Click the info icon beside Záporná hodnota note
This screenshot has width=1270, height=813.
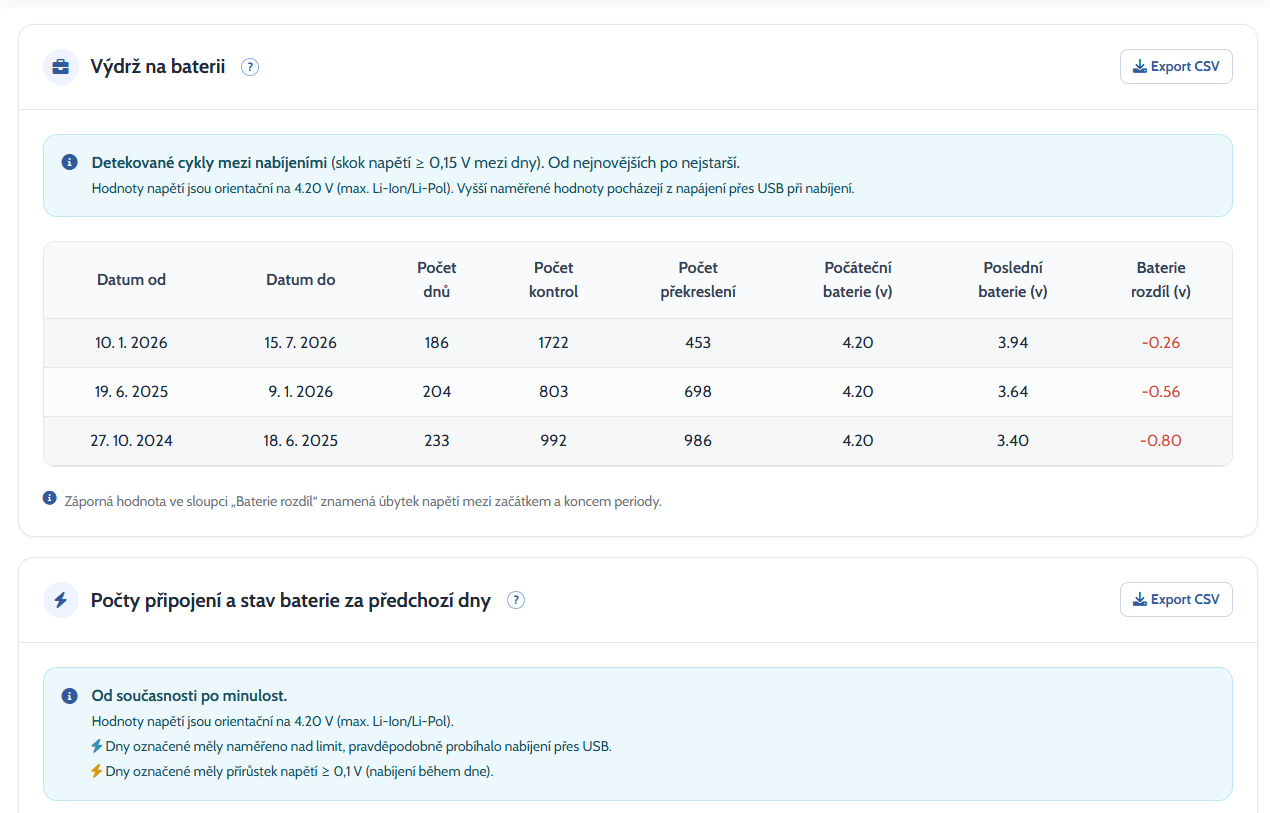click(50, 497)
